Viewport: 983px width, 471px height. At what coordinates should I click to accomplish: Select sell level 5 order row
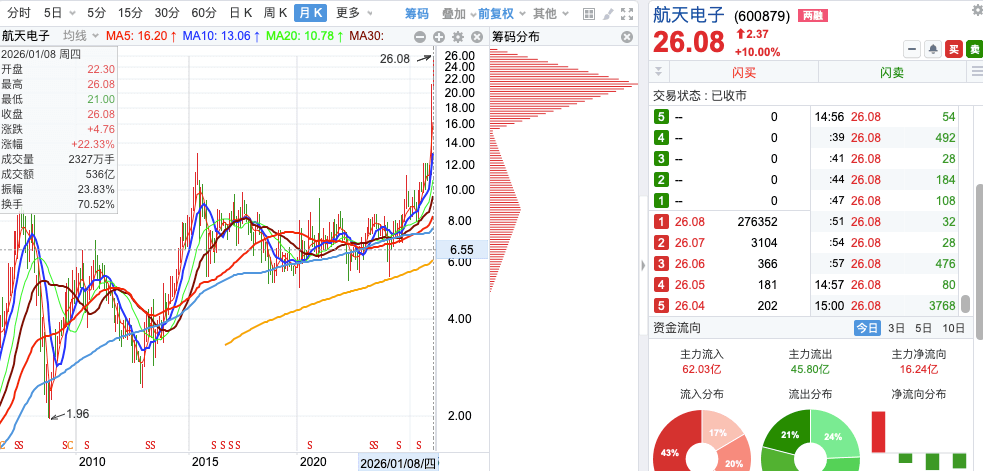click(x=729, y=117)
